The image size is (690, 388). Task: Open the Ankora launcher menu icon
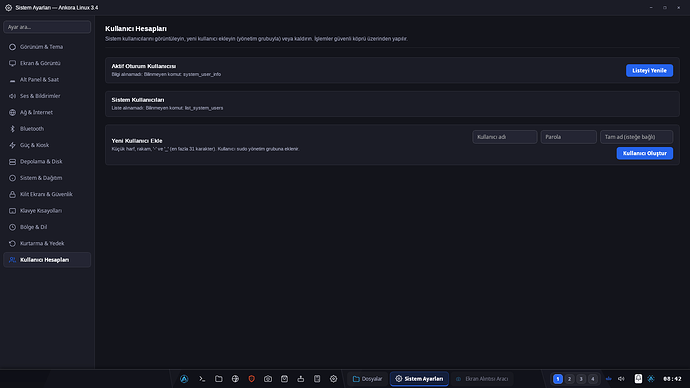click(x=184, y=379)
